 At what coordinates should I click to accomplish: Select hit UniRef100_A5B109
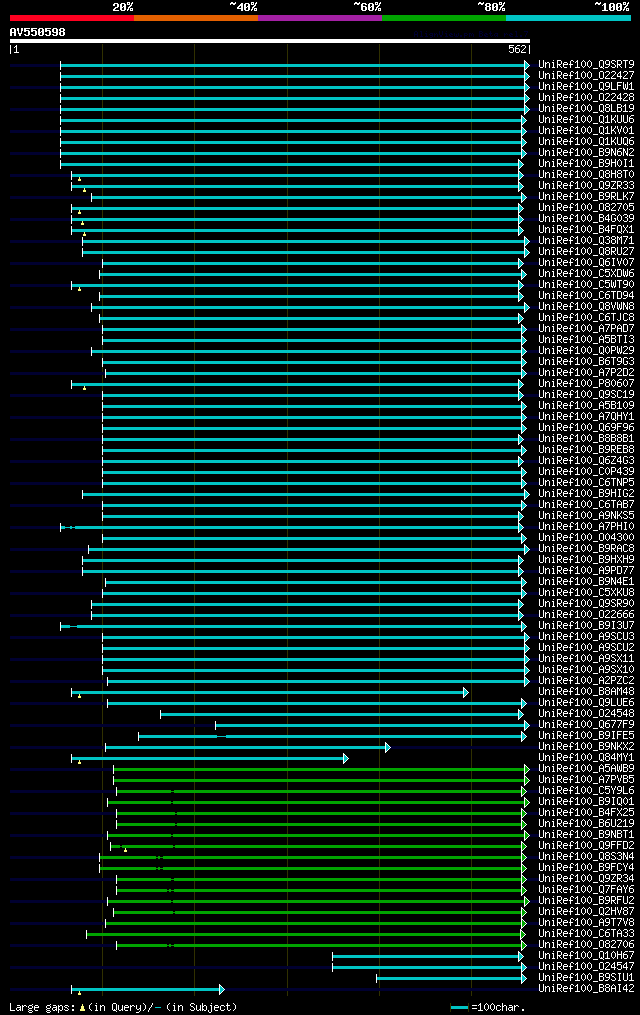point(586,406)
